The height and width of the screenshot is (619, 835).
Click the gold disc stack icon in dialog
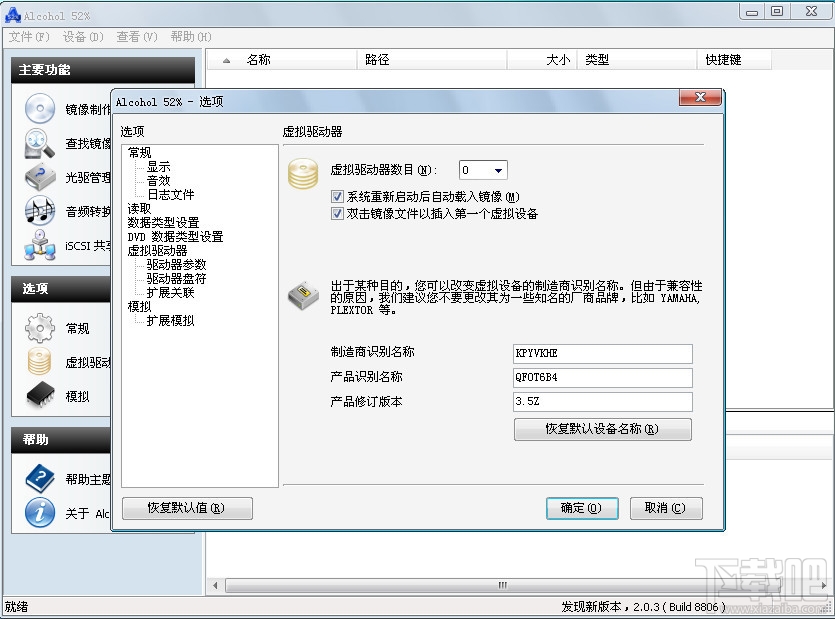point(303,174)
